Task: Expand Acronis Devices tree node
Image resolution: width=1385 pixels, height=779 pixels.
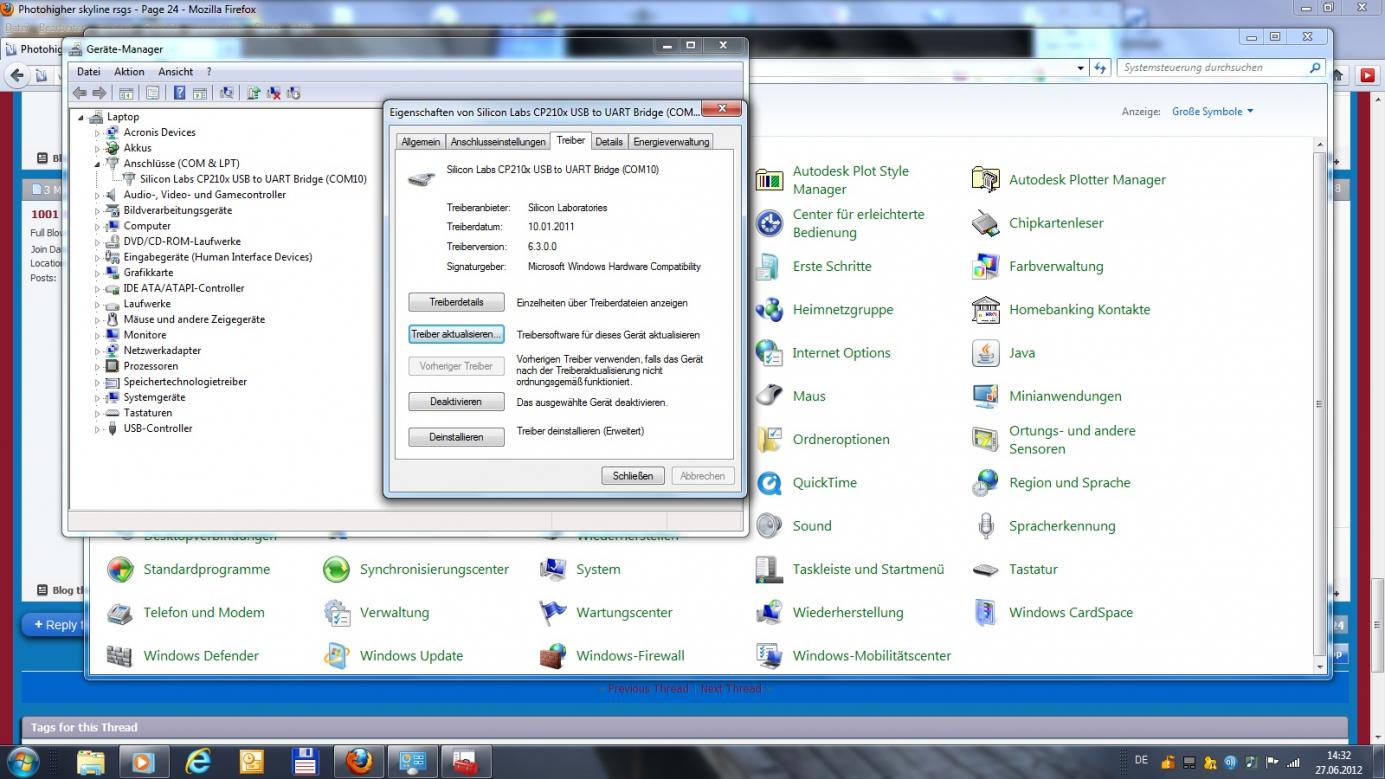Action: 98,133
